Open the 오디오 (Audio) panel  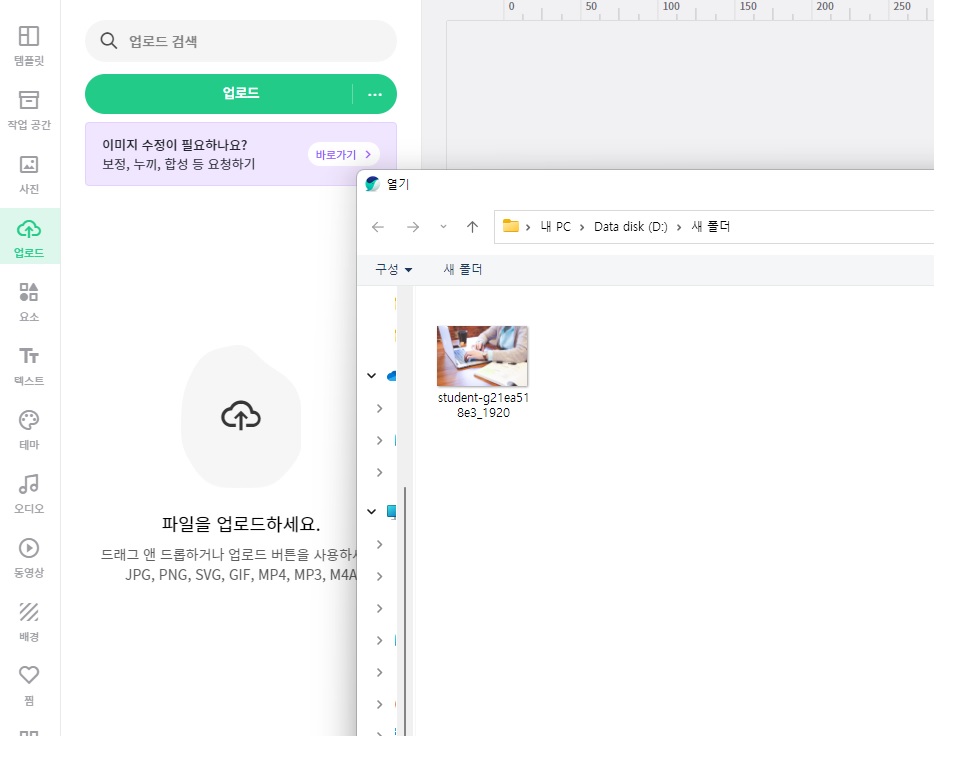click(x=29, y=492)
